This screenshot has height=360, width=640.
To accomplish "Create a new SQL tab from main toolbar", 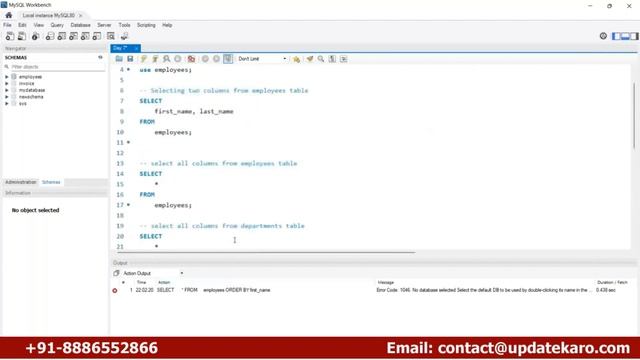I will [x=10, y=36].
